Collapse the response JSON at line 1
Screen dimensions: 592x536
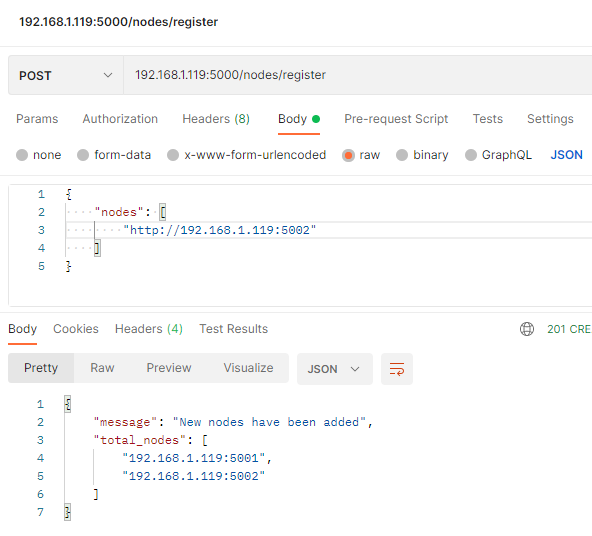pyautogui.click(x=68, y=404)
